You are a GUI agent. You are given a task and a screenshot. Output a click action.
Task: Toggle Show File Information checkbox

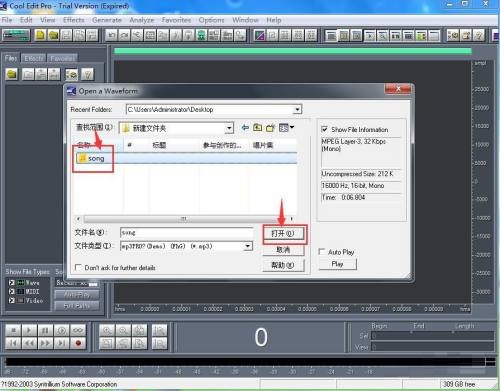pos(324,129)
